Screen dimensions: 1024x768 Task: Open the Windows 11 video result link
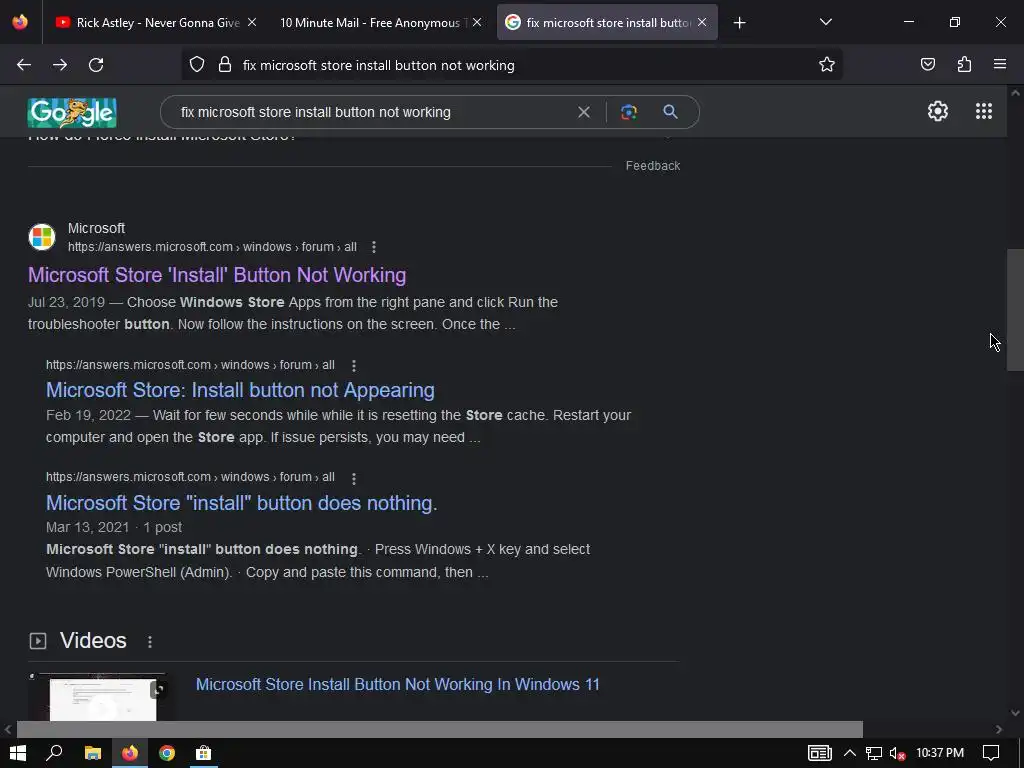click(398, 684)
